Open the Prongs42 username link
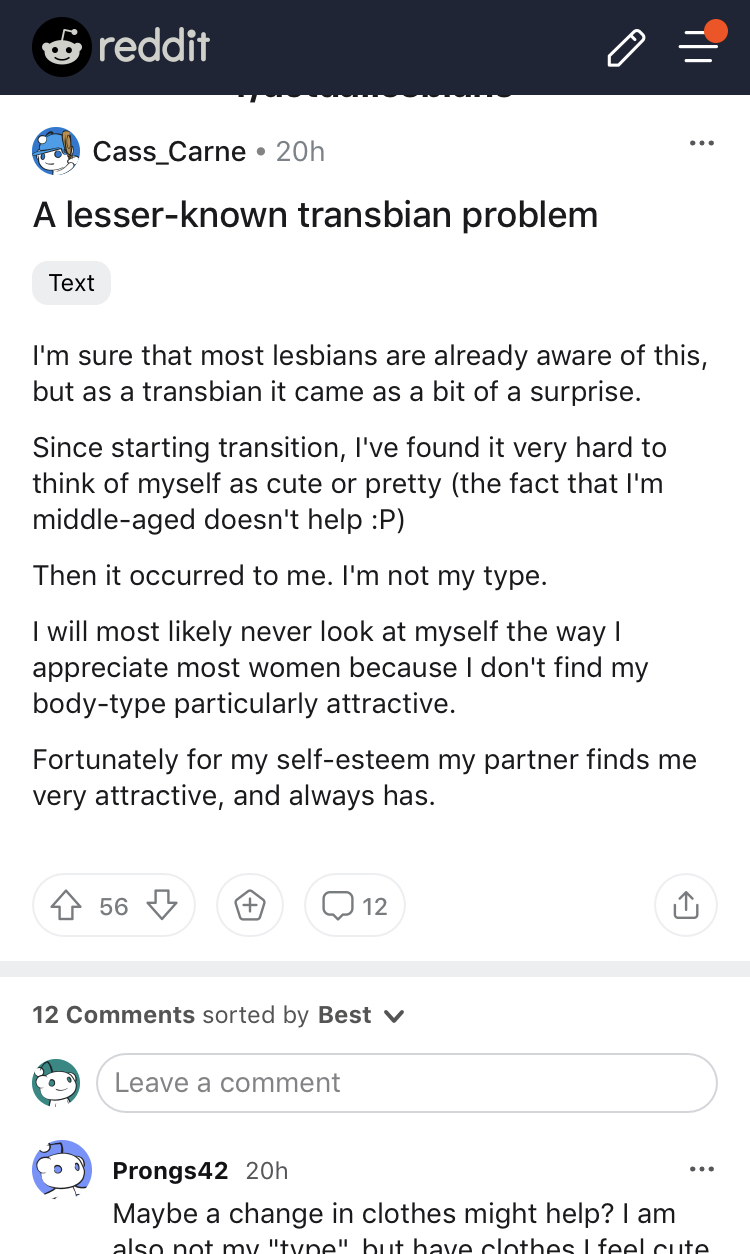Screen dimensions: 750x1254 [170, 1170]
